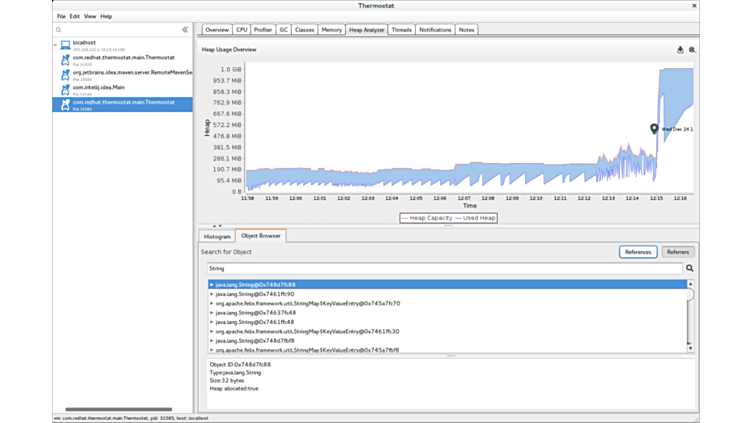Collapse the host sidebar with double-arrow icon

pos(185,30)
